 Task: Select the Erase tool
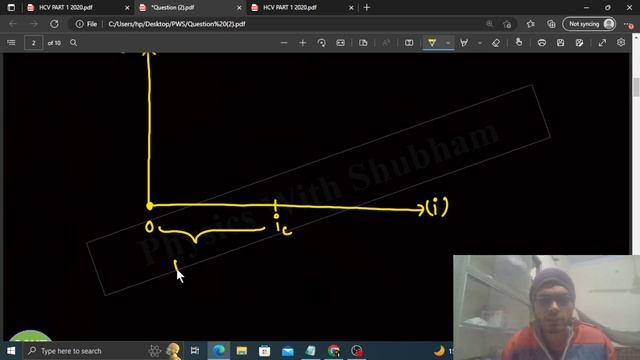click(496, 43)
